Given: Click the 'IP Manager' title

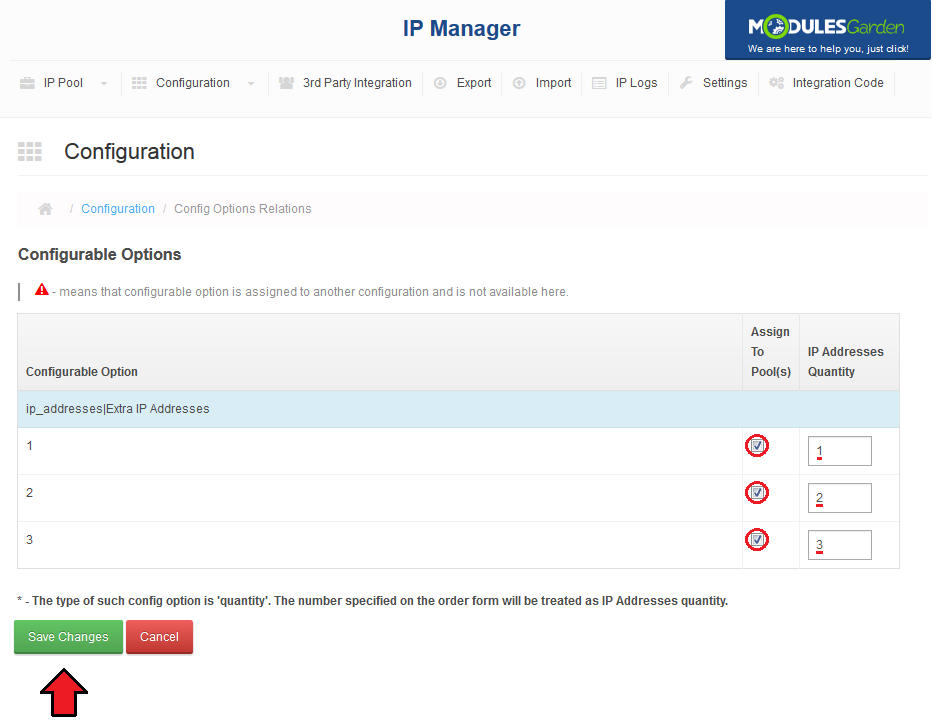Looking at the screenshot, I should tap(461, 29).
